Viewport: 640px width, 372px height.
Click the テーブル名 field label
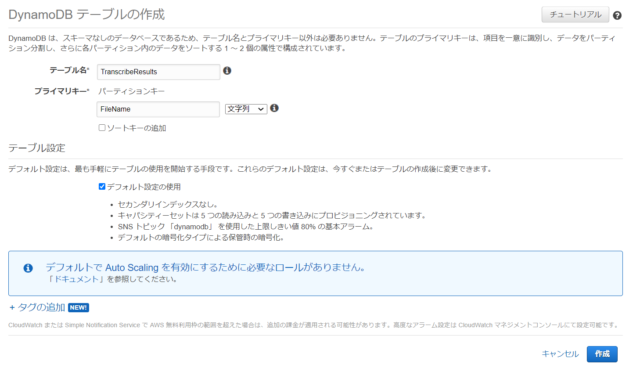click(69, 70)
